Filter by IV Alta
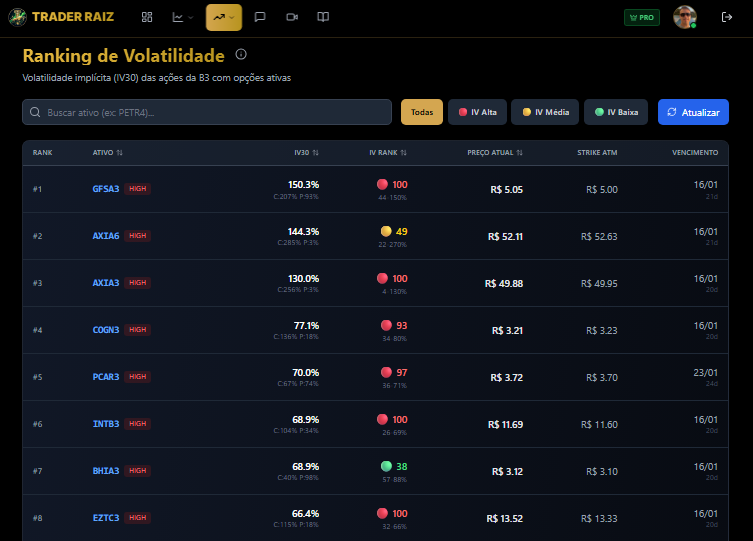This screenshot has height=541, width=753. [477, 112]
